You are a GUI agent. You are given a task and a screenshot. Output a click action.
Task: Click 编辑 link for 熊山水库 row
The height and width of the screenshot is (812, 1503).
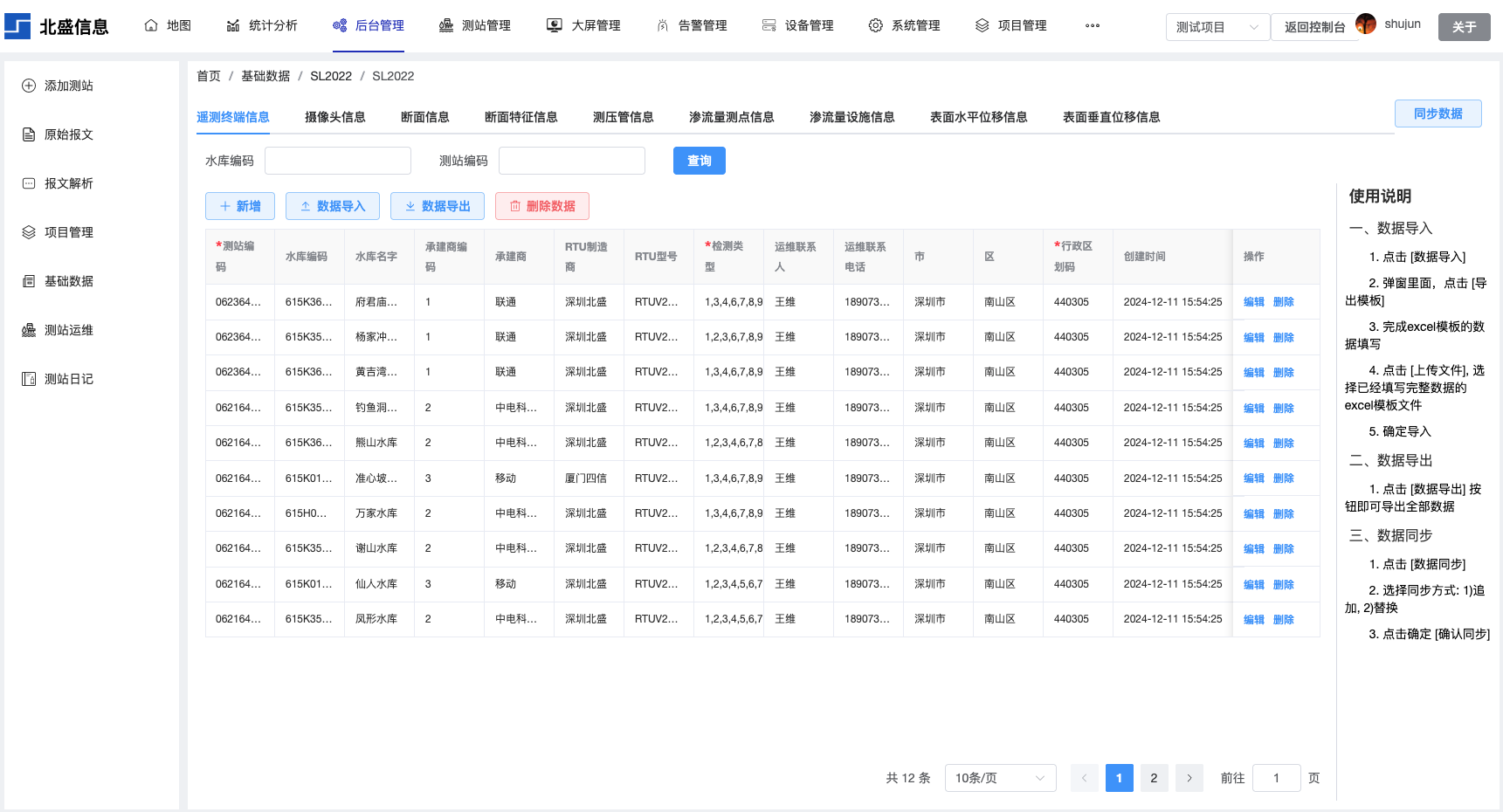tap(1253, 444)
